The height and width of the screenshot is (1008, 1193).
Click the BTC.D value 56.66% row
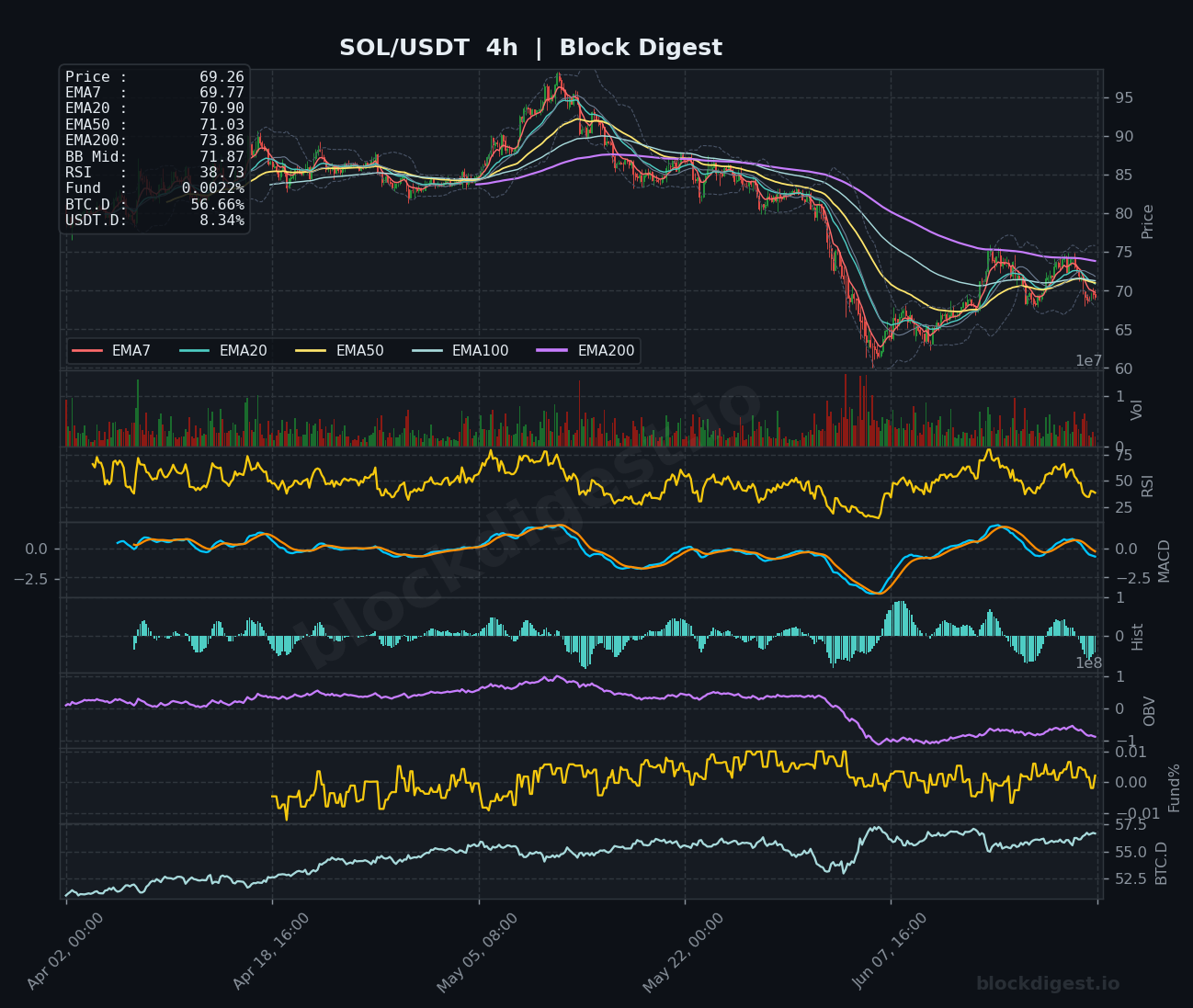click(154, 204)
